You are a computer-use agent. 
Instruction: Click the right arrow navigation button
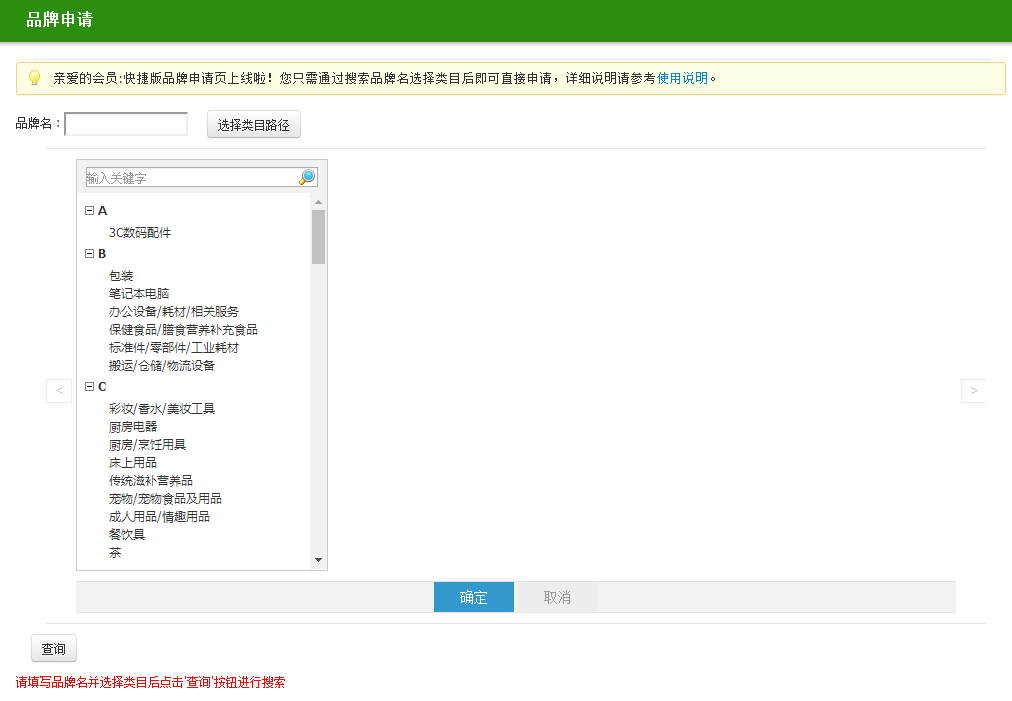[973, 390]
